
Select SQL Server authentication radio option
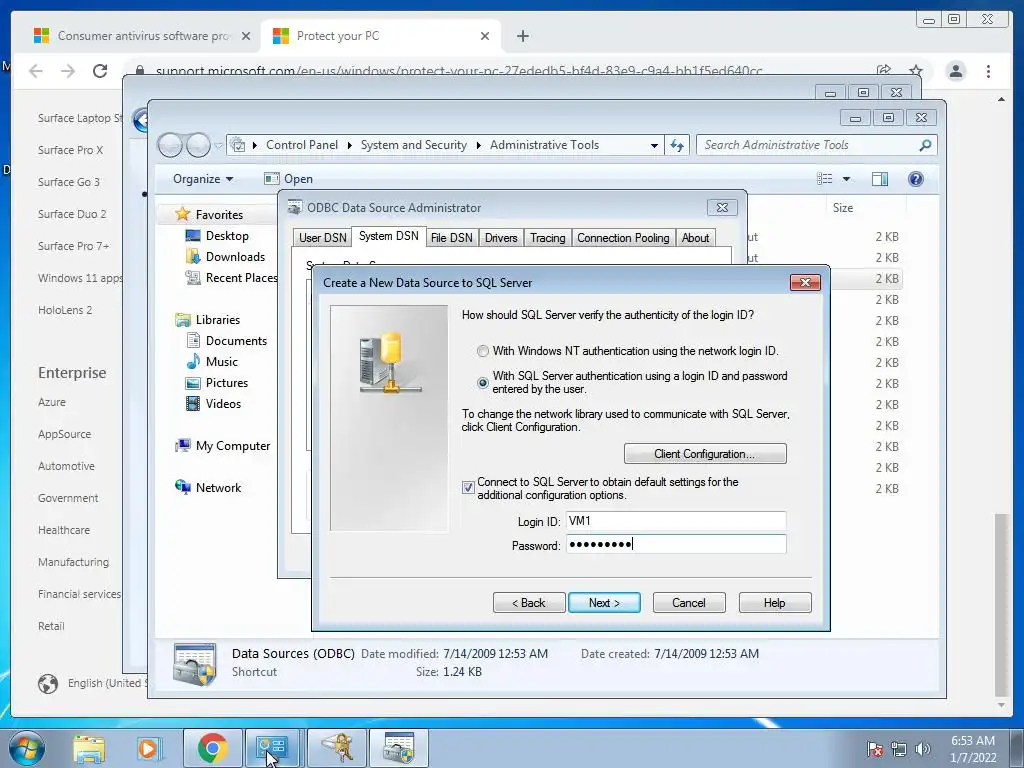(483, 383)
